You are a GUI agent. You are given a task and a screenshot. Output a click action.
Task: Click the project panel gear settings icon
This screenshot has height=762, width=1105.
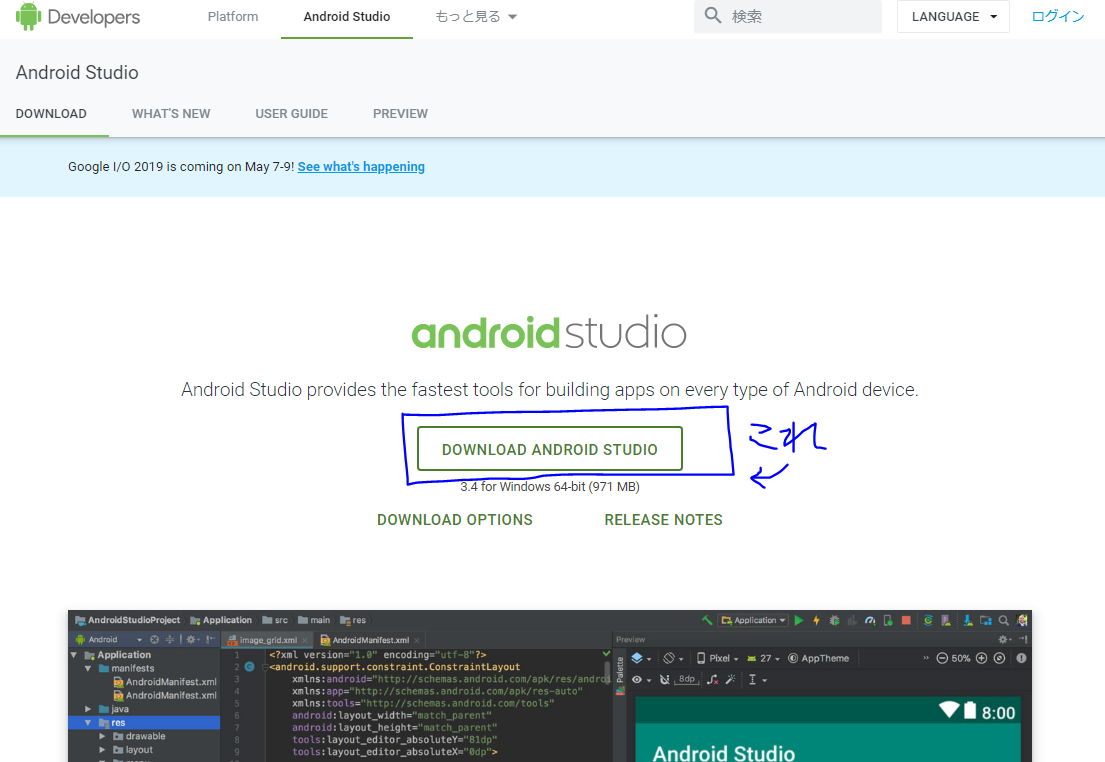click(191, 639)
